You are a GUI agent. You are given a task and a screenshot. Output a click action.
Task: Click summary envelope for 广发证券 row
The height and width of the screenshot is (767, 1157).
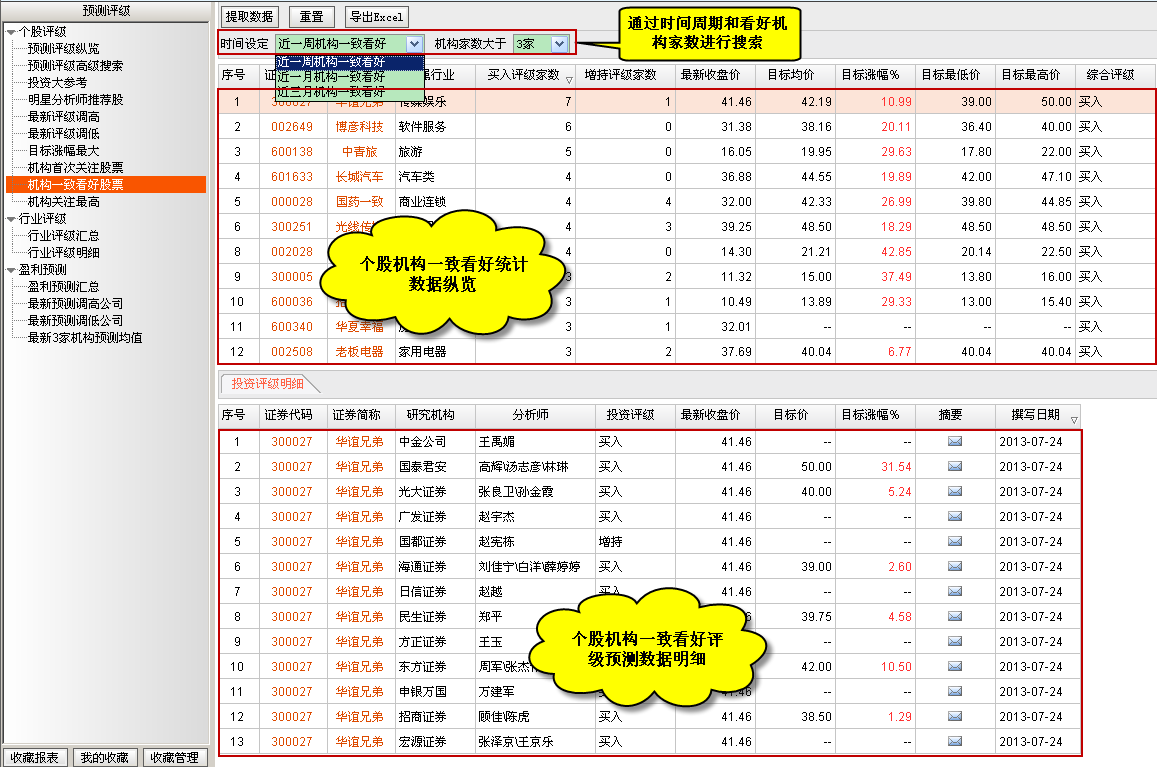[954, 517]
